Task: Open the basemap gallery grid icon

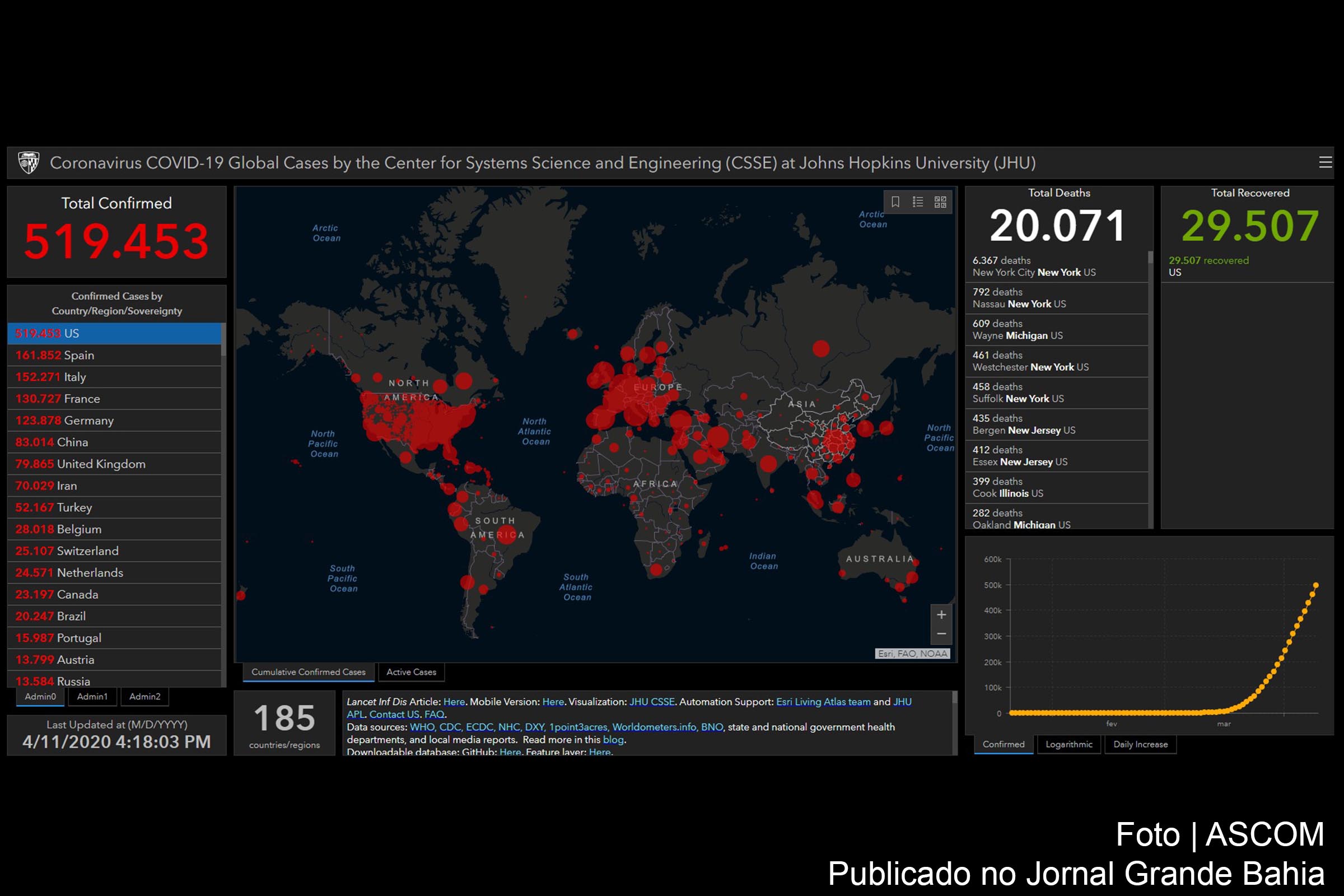Action: [x=940, y=202]
